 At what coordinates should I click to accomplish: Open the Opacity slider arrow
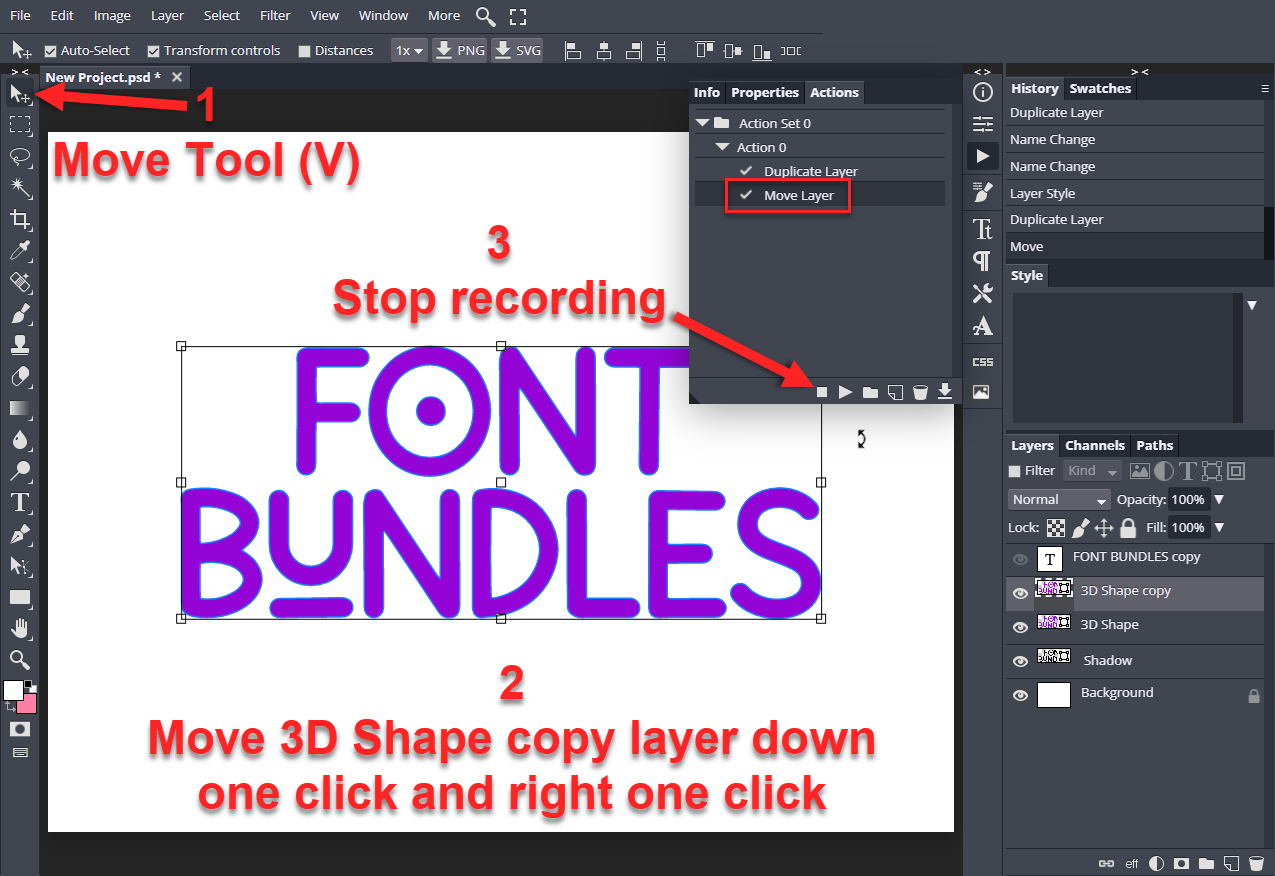pos(1218,500)
